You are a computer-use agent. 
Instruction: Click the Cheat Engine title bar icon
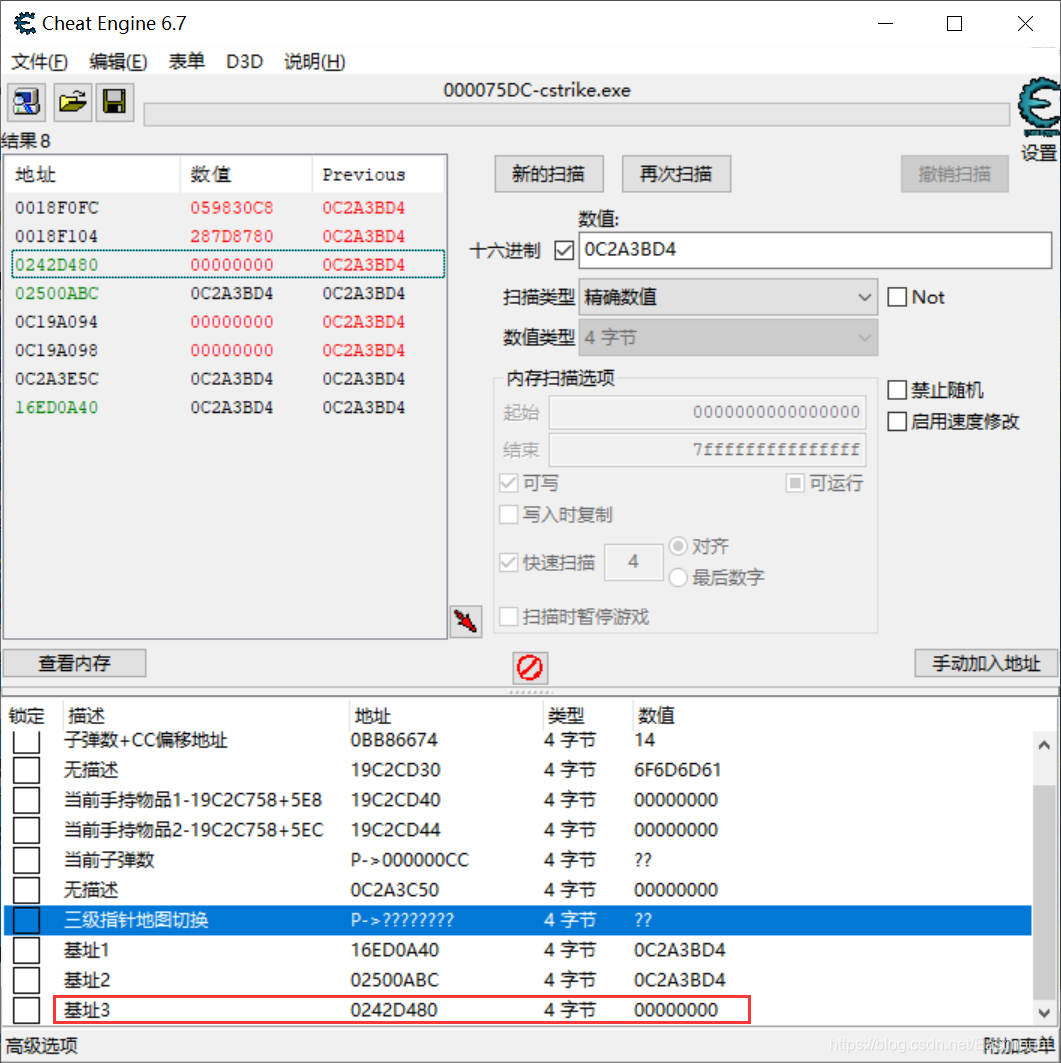[x=25, y=24]
